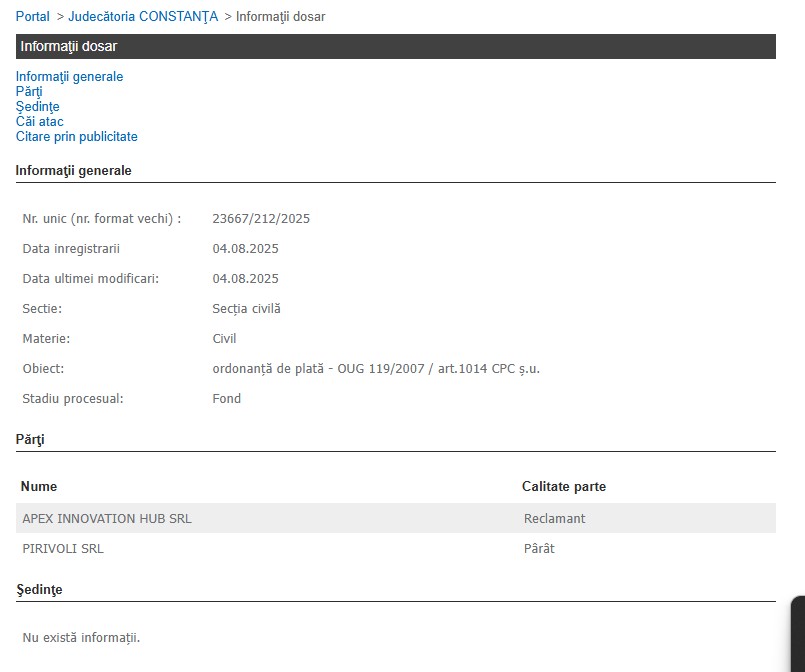
Task: Select case number 23667/212/2025
Action: [x=261, y=219]
